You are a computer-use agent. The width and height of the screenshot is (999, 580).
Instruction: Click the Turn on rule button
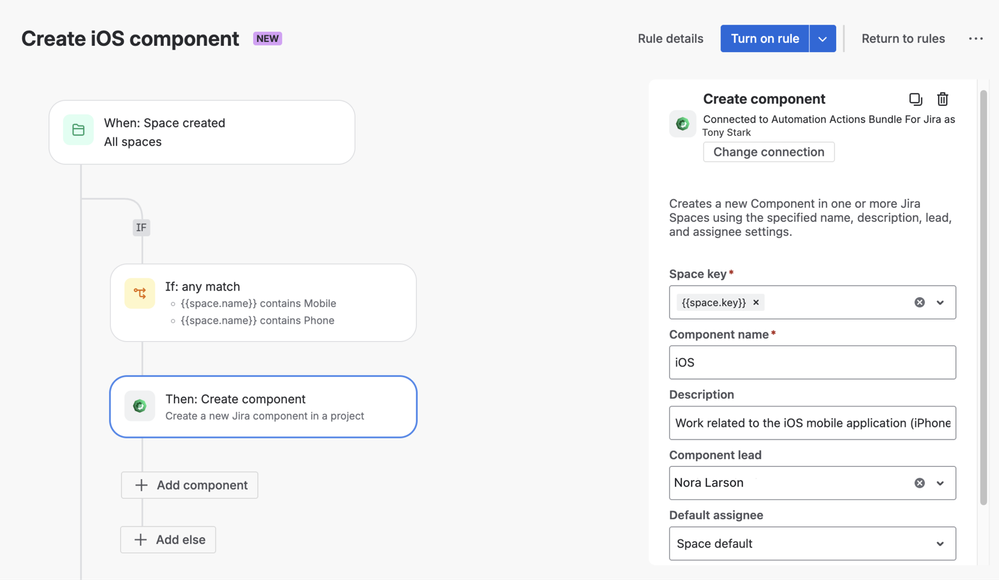click(x=764, y=38)
